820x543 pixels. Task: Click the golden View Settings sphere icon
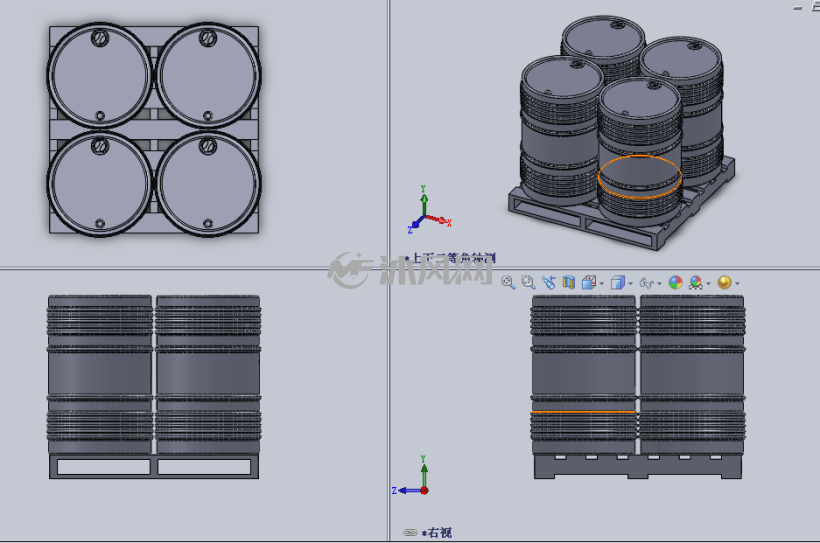pos(724,282)
